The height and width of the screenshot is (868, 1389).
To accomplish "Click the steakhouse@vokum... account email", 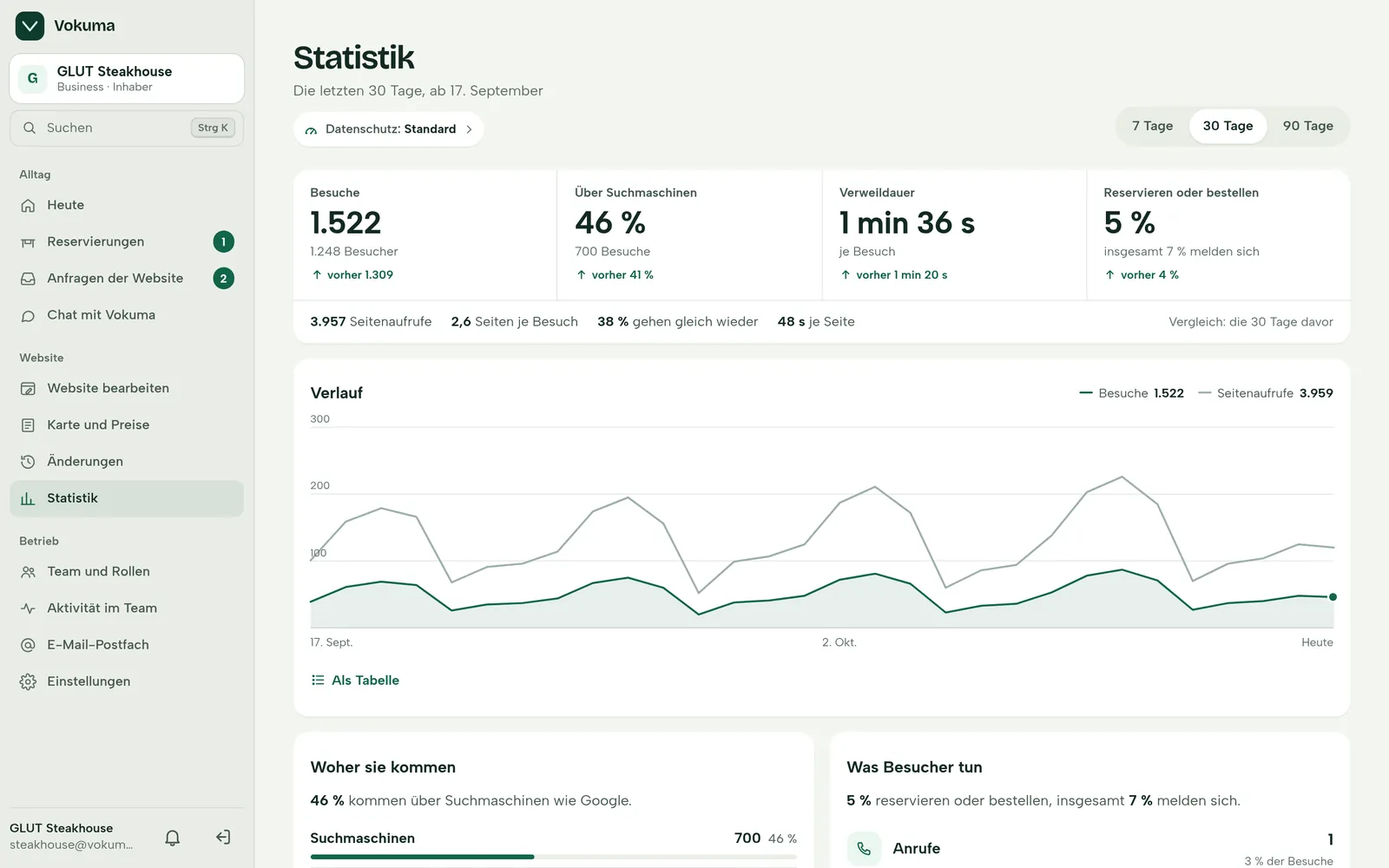I will click(71, 845).
